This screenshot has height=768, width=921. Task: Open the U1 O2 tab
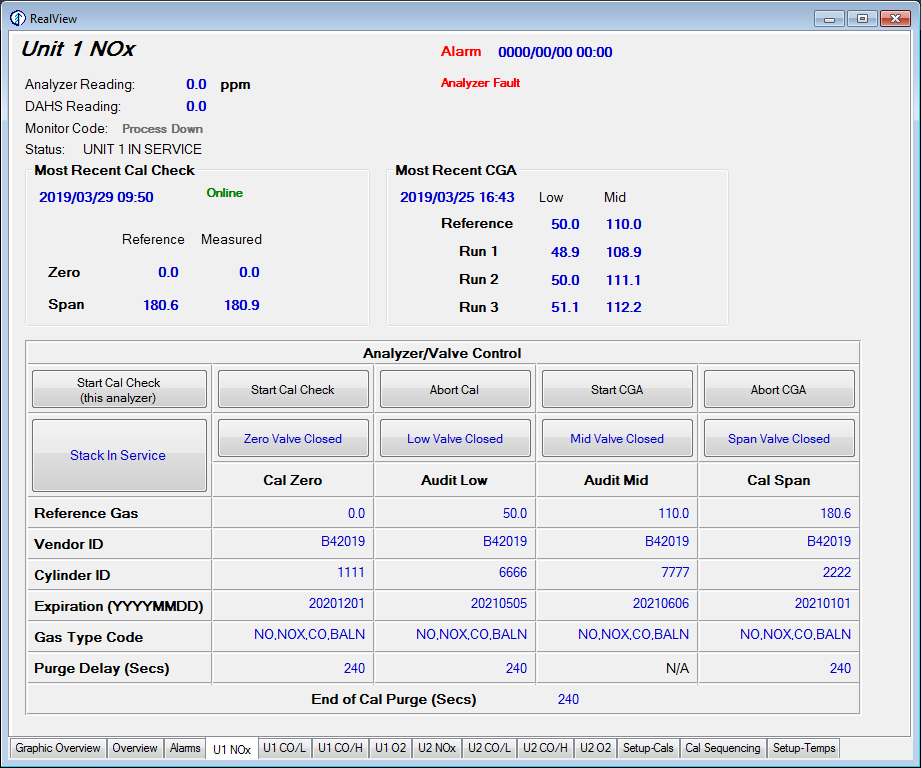point(391,748)
